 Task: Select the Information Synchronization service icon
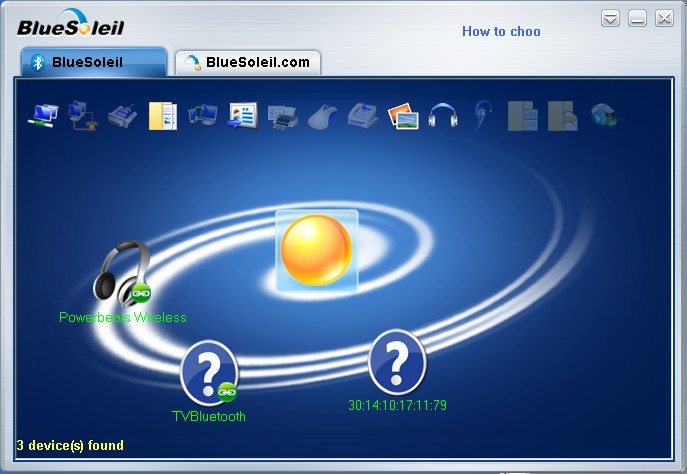click(x=202, y=116)
